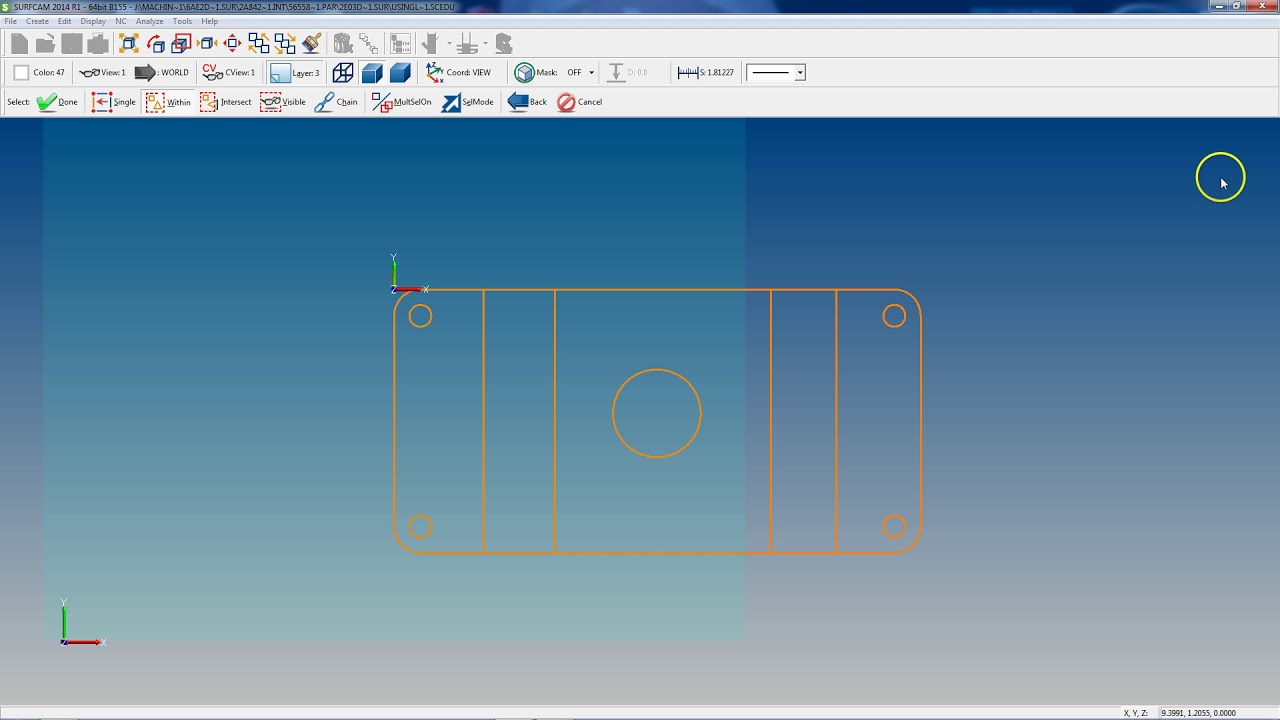Screen dimensions: 1280x720
Task: Expand the Mask OFF dropdown
Action: pos(591,73)
